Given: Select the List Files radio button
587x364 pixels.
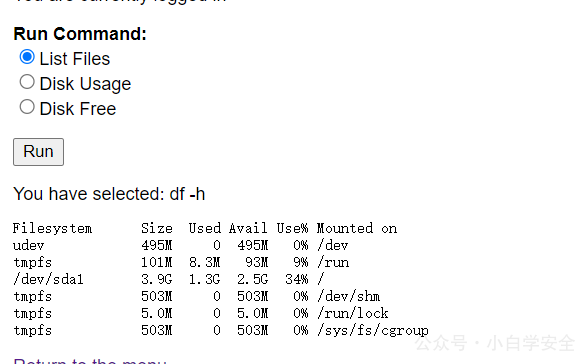Looking at the screenshot, I should click(27, 57).
